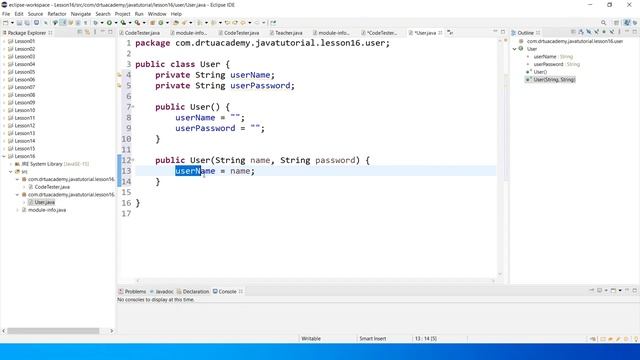Collapse the User class in Outline
Viewport: 640px width, 360px height.
click(x=515, y=49)
